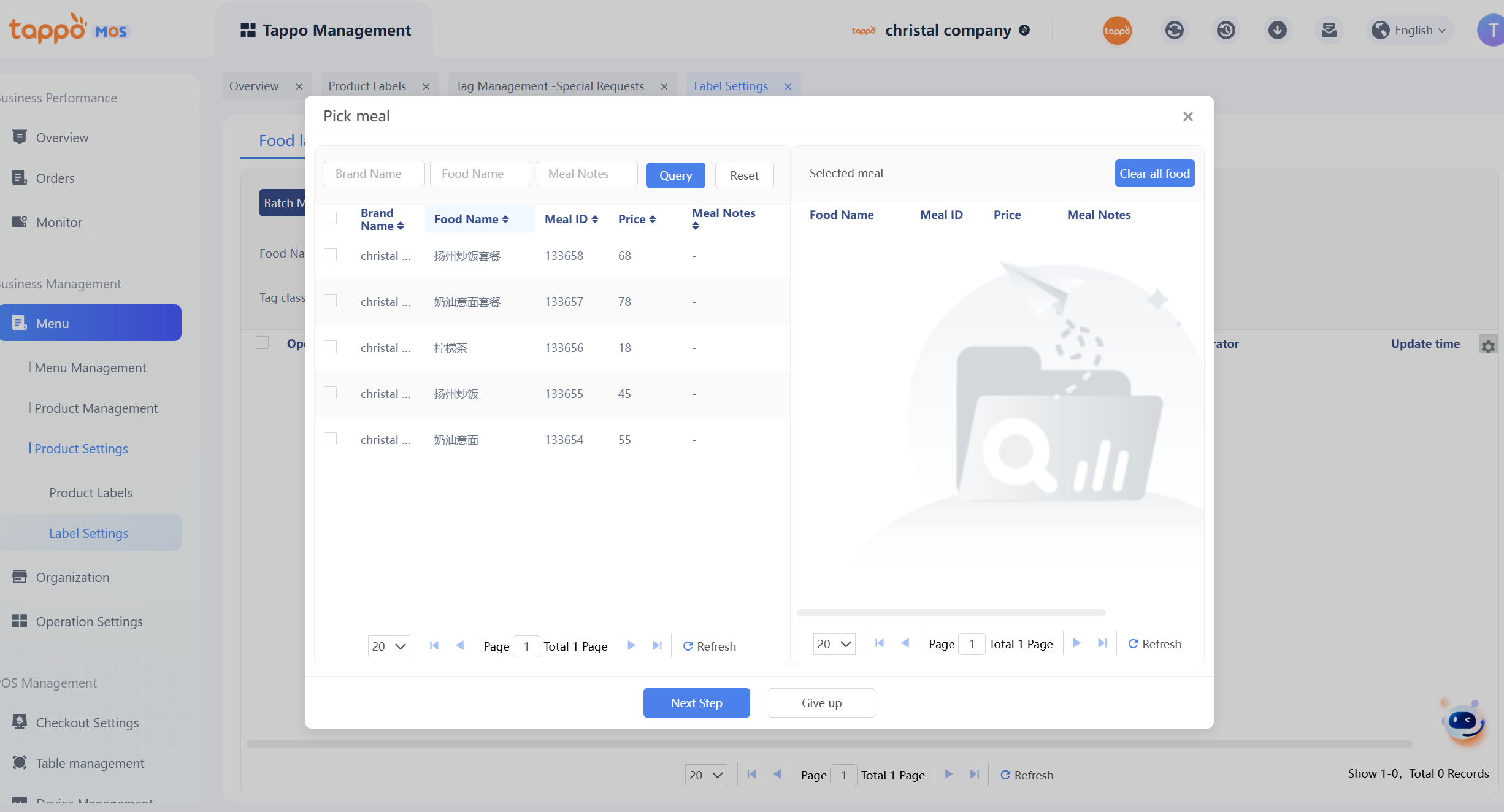Click Refresh icon in Selected meal pagination
Screen dimensions: 1504x812
point(1133,643)
